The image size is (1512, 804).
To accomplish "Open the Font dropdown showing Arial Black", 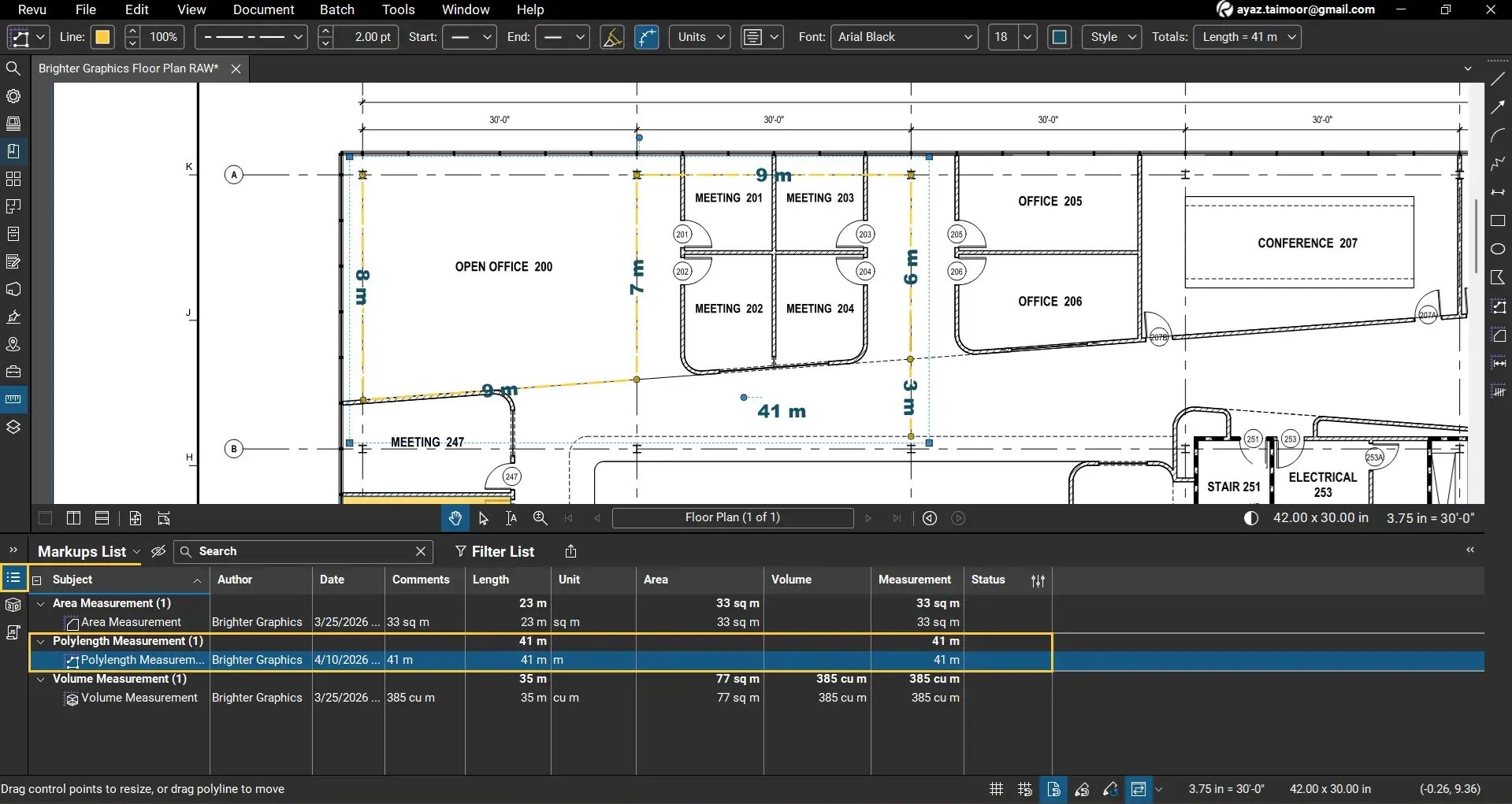I will click(x=903, y=37).
